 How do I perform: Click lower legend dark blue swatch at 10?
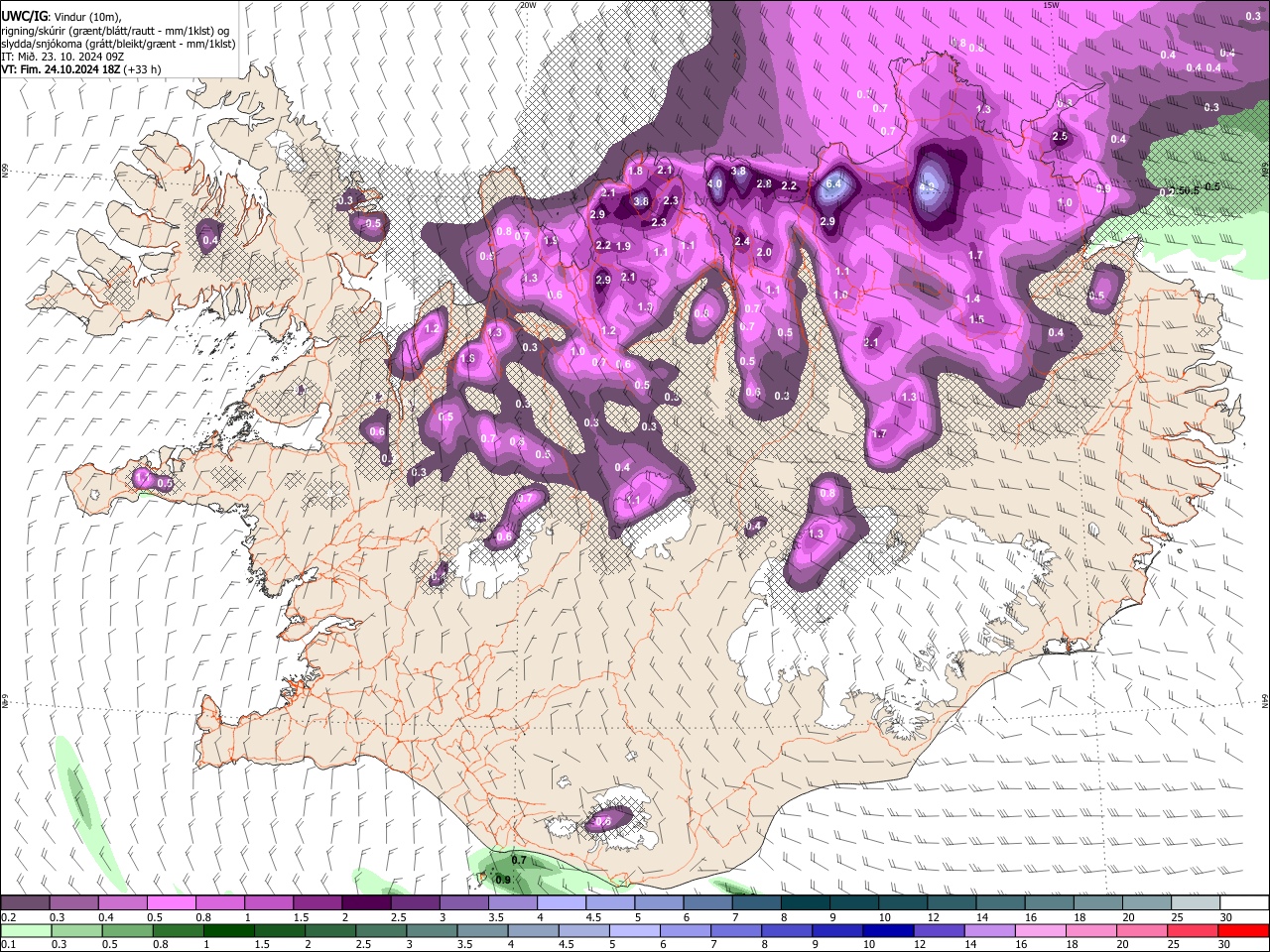coord(888,930)
